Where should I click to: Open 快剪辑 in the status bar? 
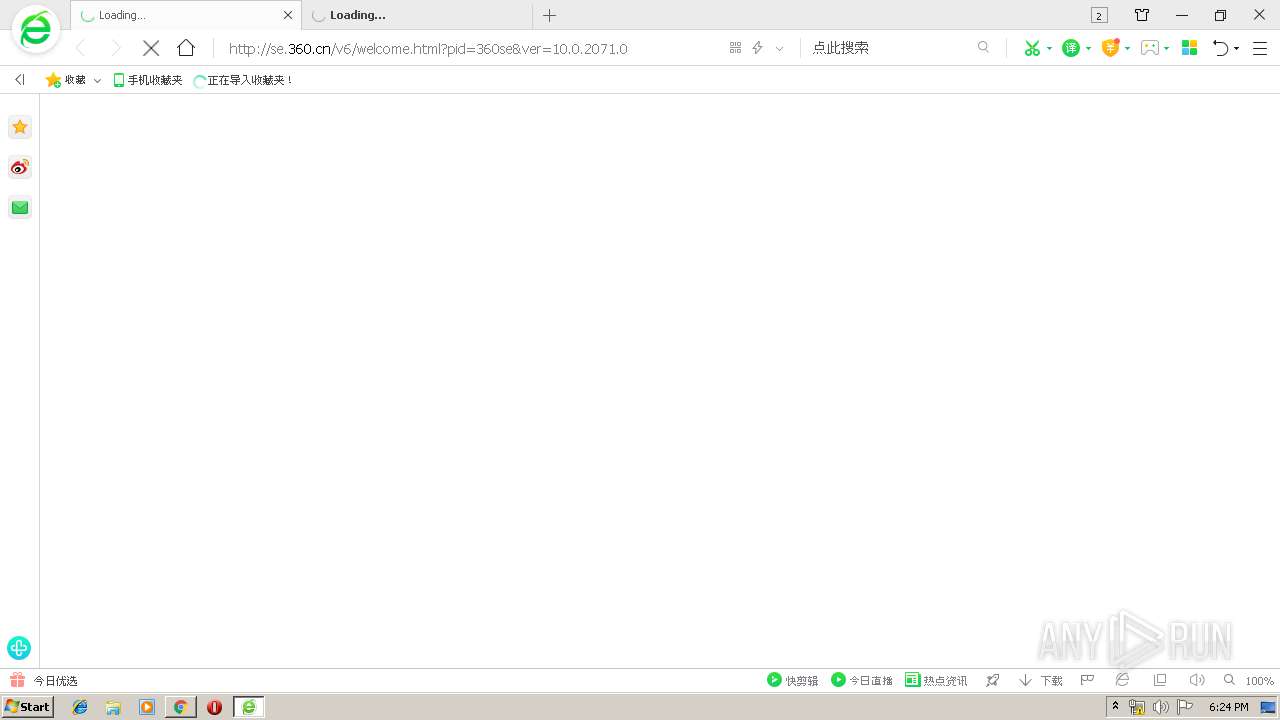[793, 680]
